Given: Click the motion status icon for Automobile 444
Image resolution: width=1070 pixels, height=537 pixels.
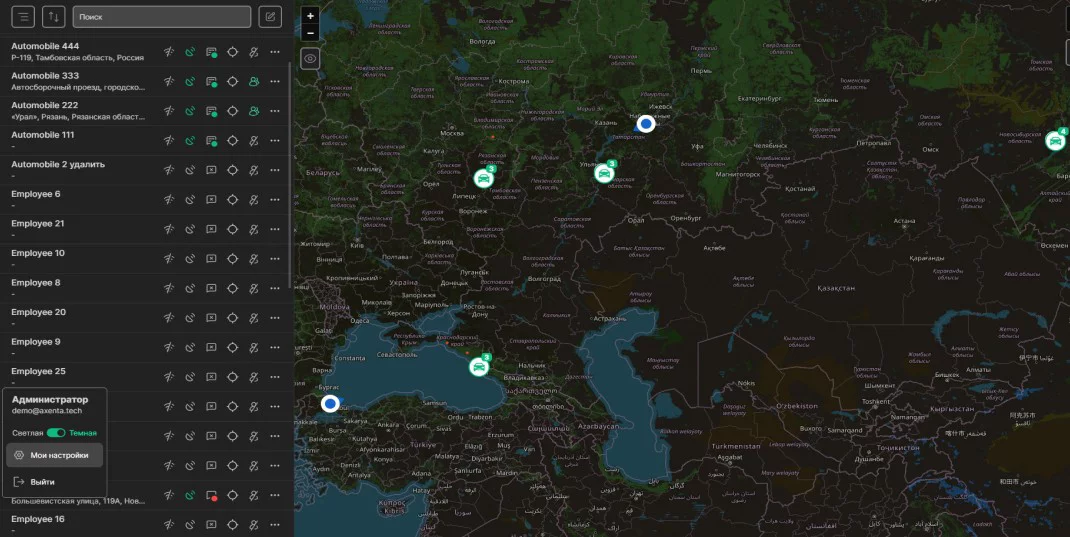Looking at the screenshot, I should (x=169, y=52).
